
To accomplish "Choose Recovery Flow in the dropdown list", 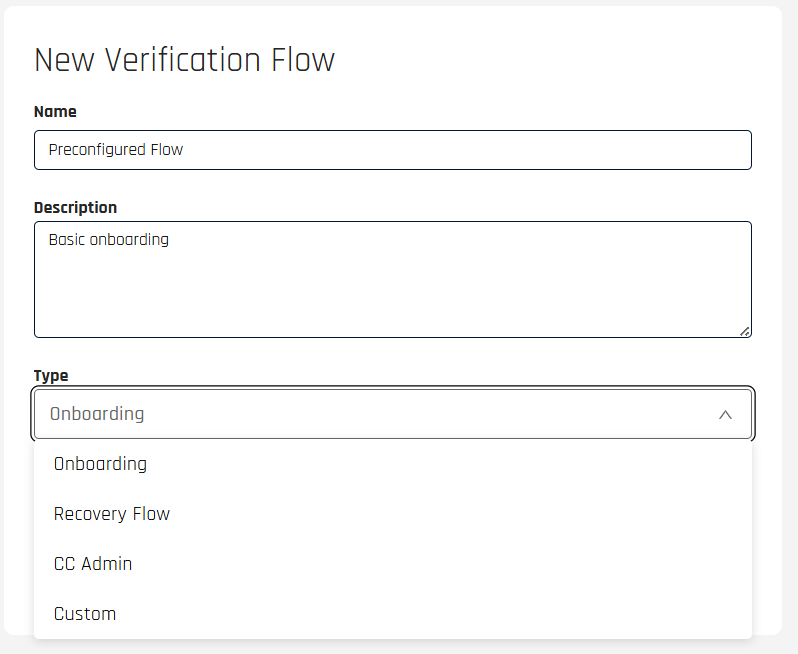I will click(112, 514).
